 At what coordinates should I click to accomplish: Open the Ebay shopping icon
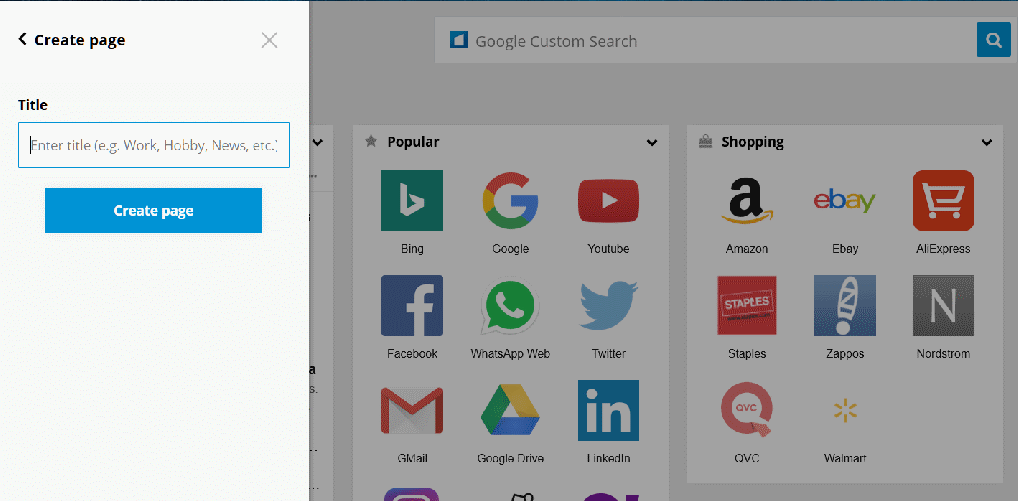click(x=845, y=201)
